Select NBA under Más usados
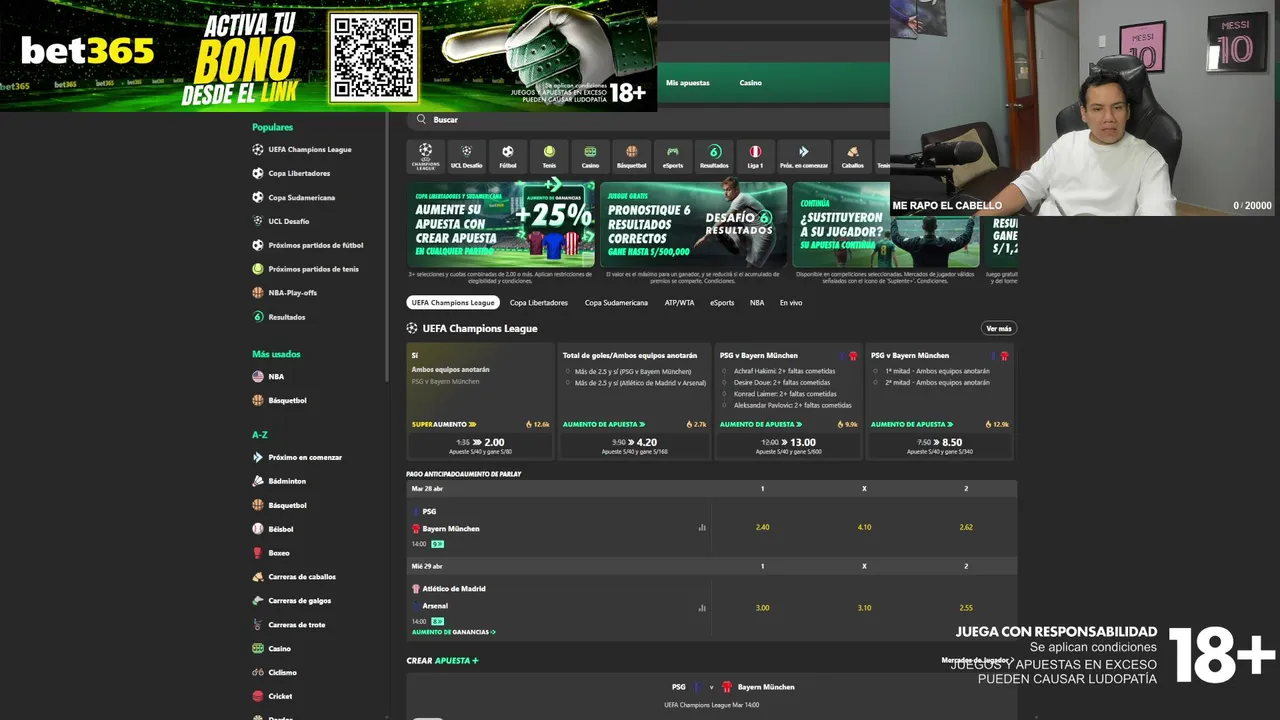 pyautogui.click(x=276, y=377)
